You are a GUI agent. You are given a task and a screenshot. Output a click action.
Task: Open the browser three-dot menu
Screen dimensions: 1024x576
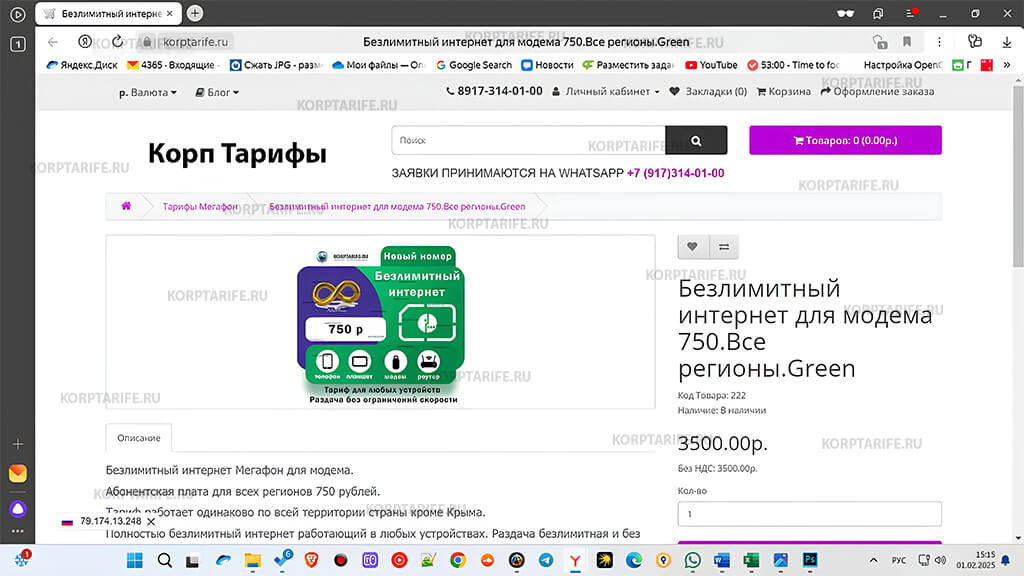click(939, 42)
